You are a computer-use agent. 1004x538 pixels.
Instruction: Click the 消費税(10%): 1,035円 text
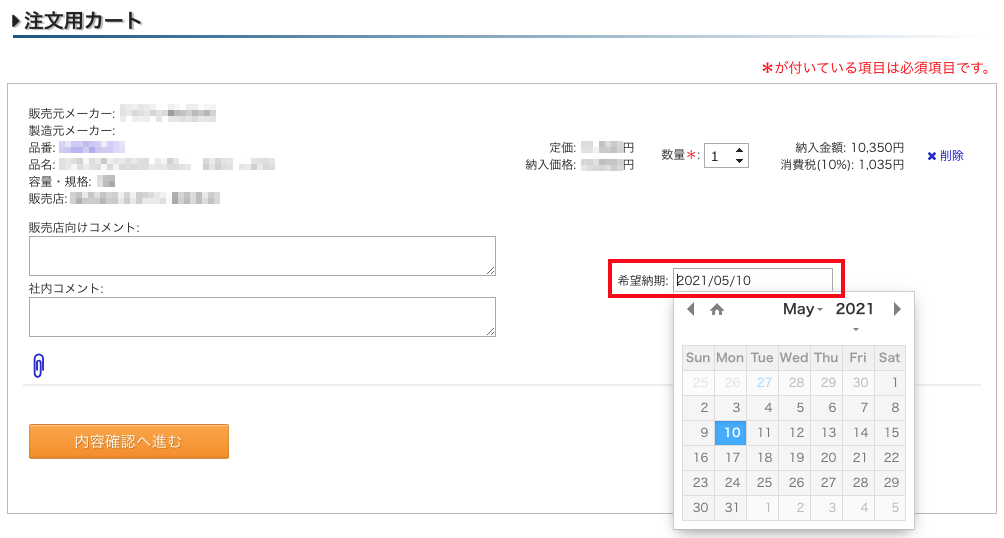point(842,165)
